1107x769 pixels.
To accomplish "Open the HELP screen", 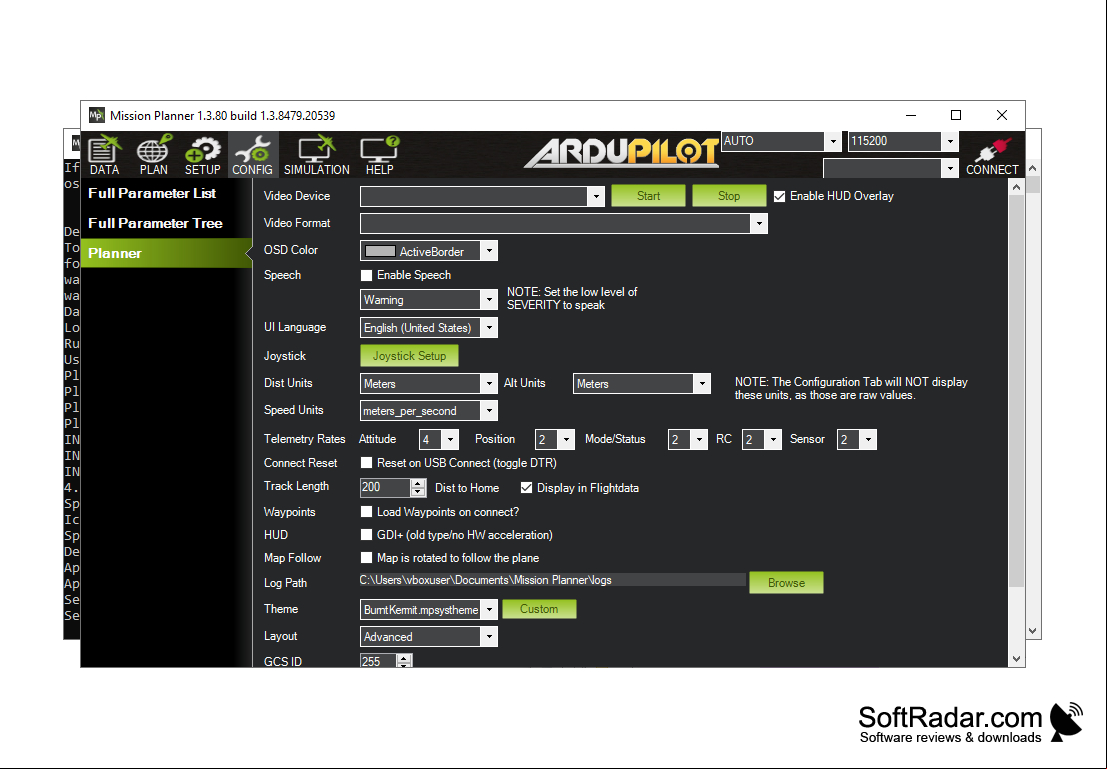I will pyautogui.click(x=379, y=155).
